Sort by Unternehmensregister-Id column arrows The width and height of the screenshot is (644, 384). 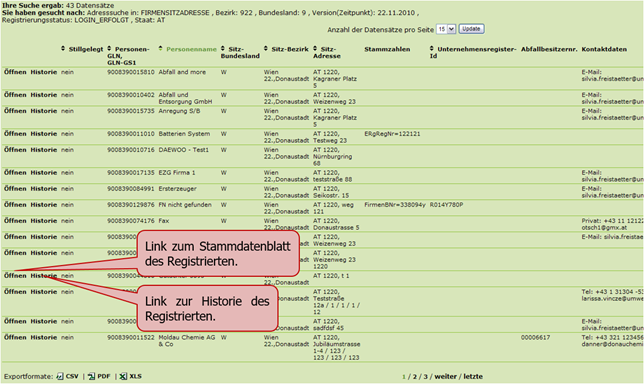click(x=432, y=49)
